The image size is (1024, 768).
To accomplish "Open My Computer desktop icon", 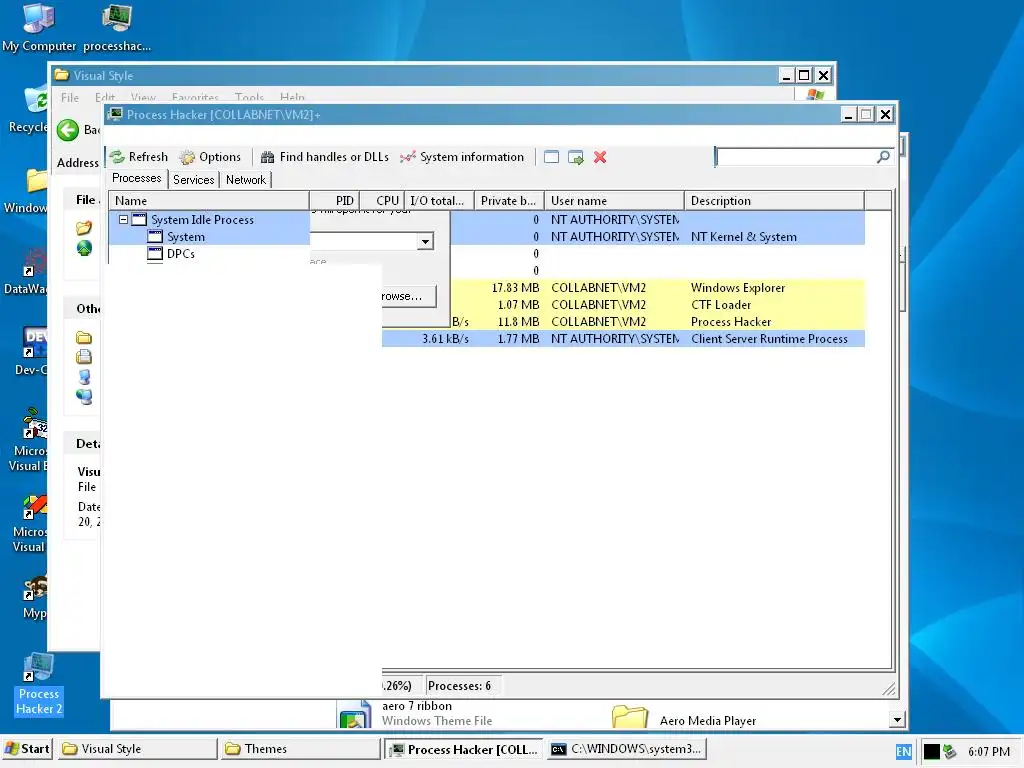I will tap(39, 28).
